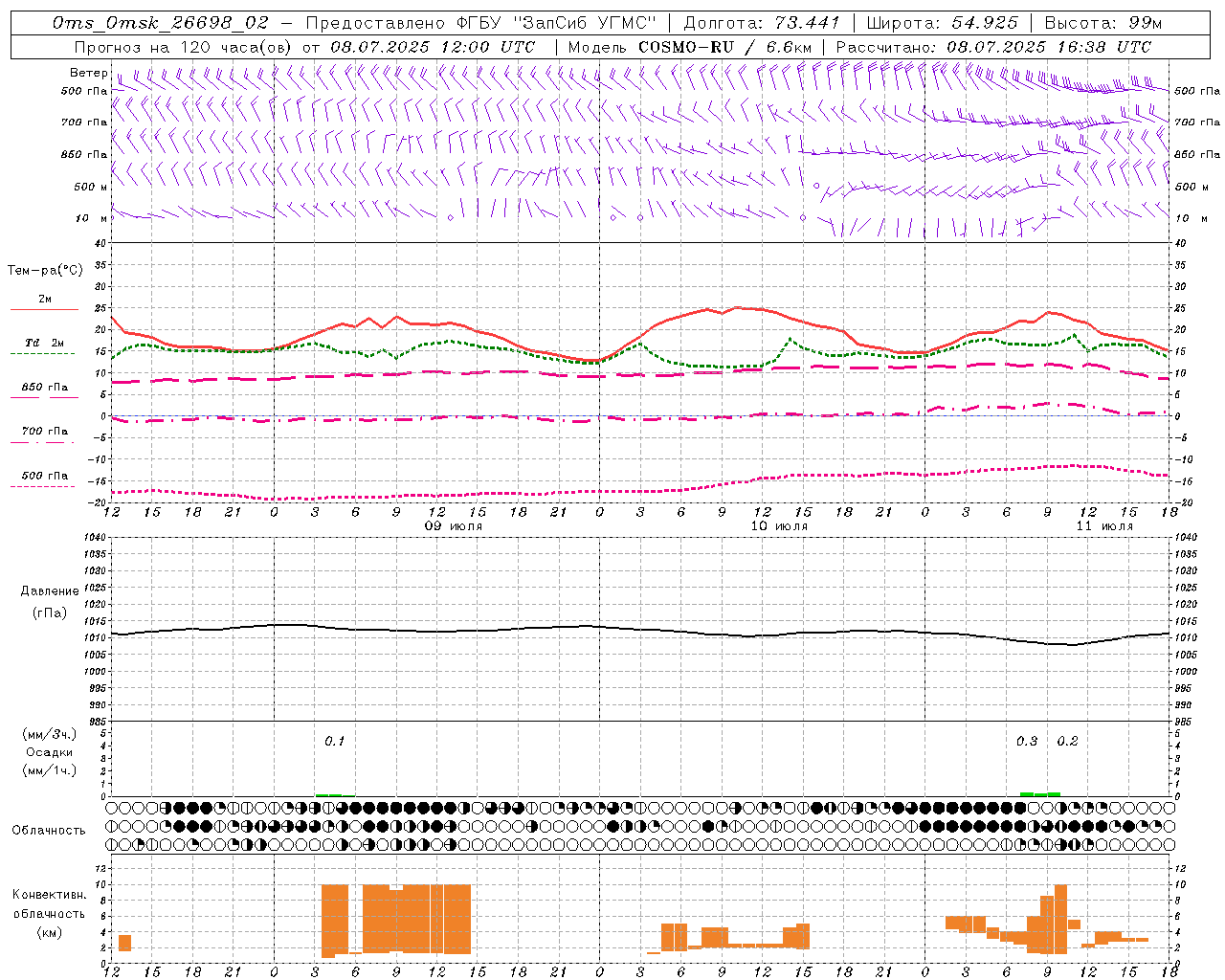Viewport: 1225px width, 980px height.
Task: Click the 0.2 precipitation amount value
Action: tap(1067, 742)
